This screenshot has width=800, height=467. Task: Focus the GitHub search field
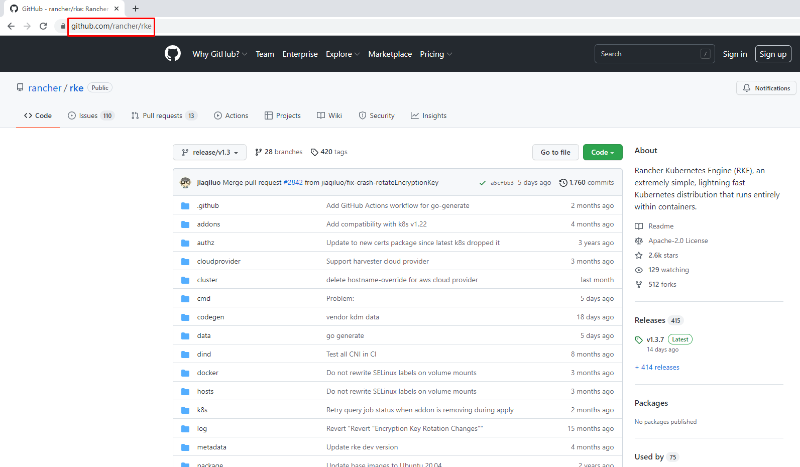(x=653, y=54)
